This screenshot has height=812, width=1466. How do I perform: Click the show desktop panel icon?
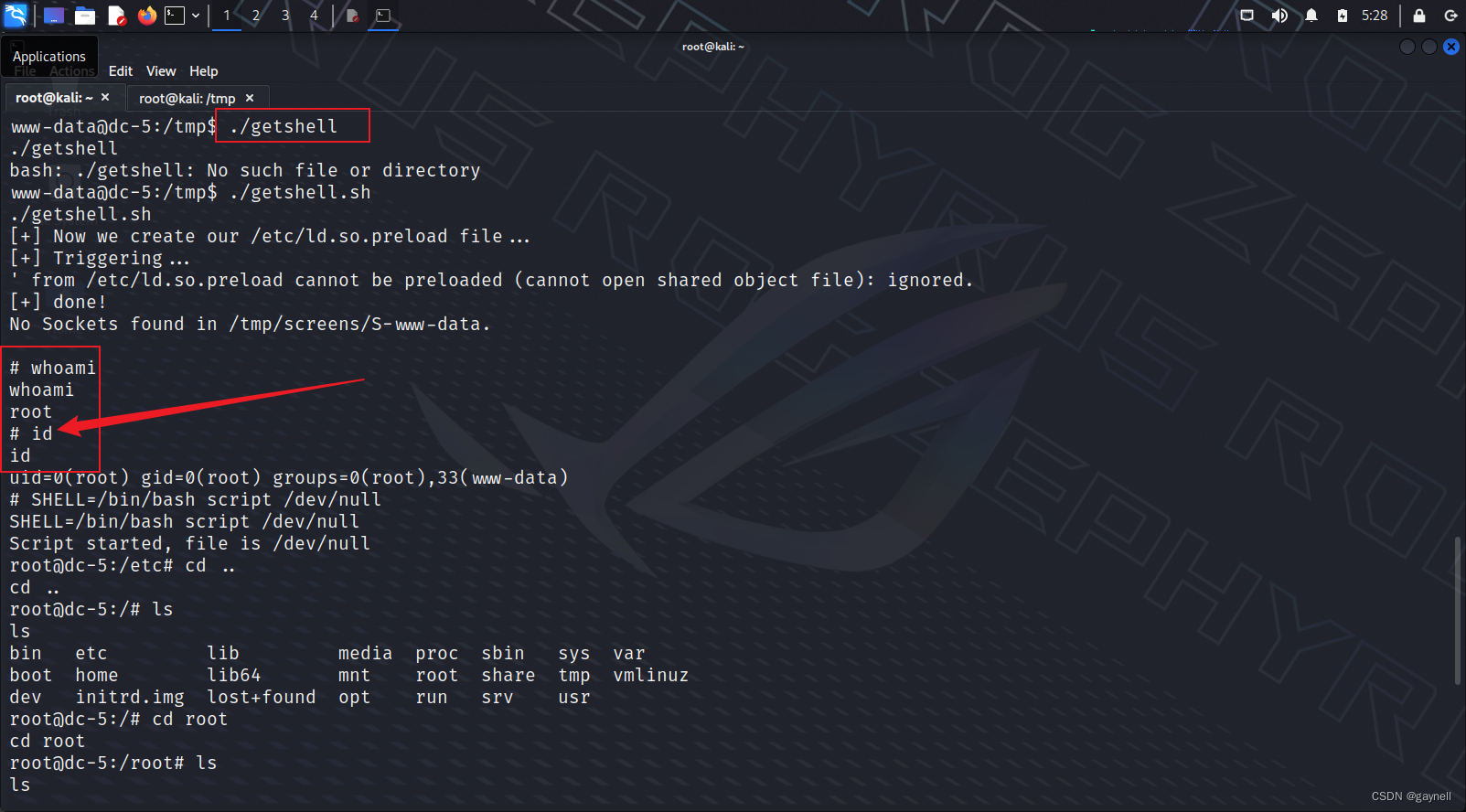pyautogui.click(x=54, y=16)
